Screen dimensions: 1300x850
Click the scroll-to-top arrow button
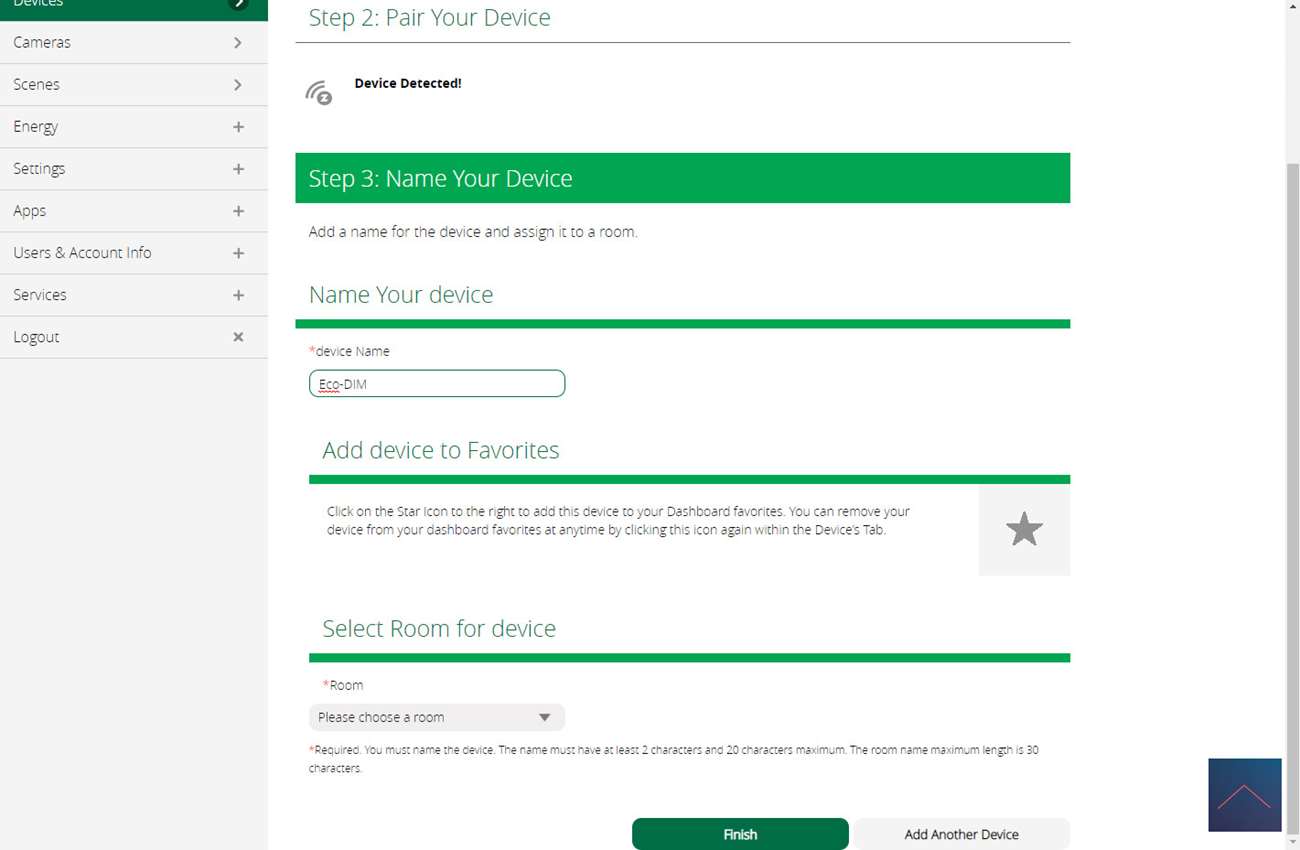coord(1244,795)
